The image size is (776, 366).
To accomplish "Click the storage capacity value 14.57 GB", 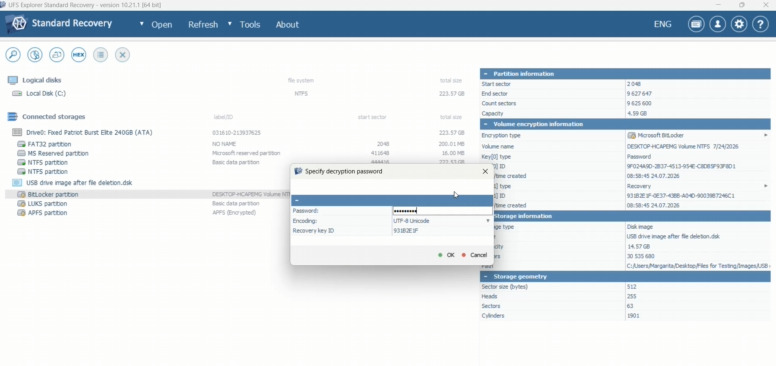I will (x=638, y=246).
